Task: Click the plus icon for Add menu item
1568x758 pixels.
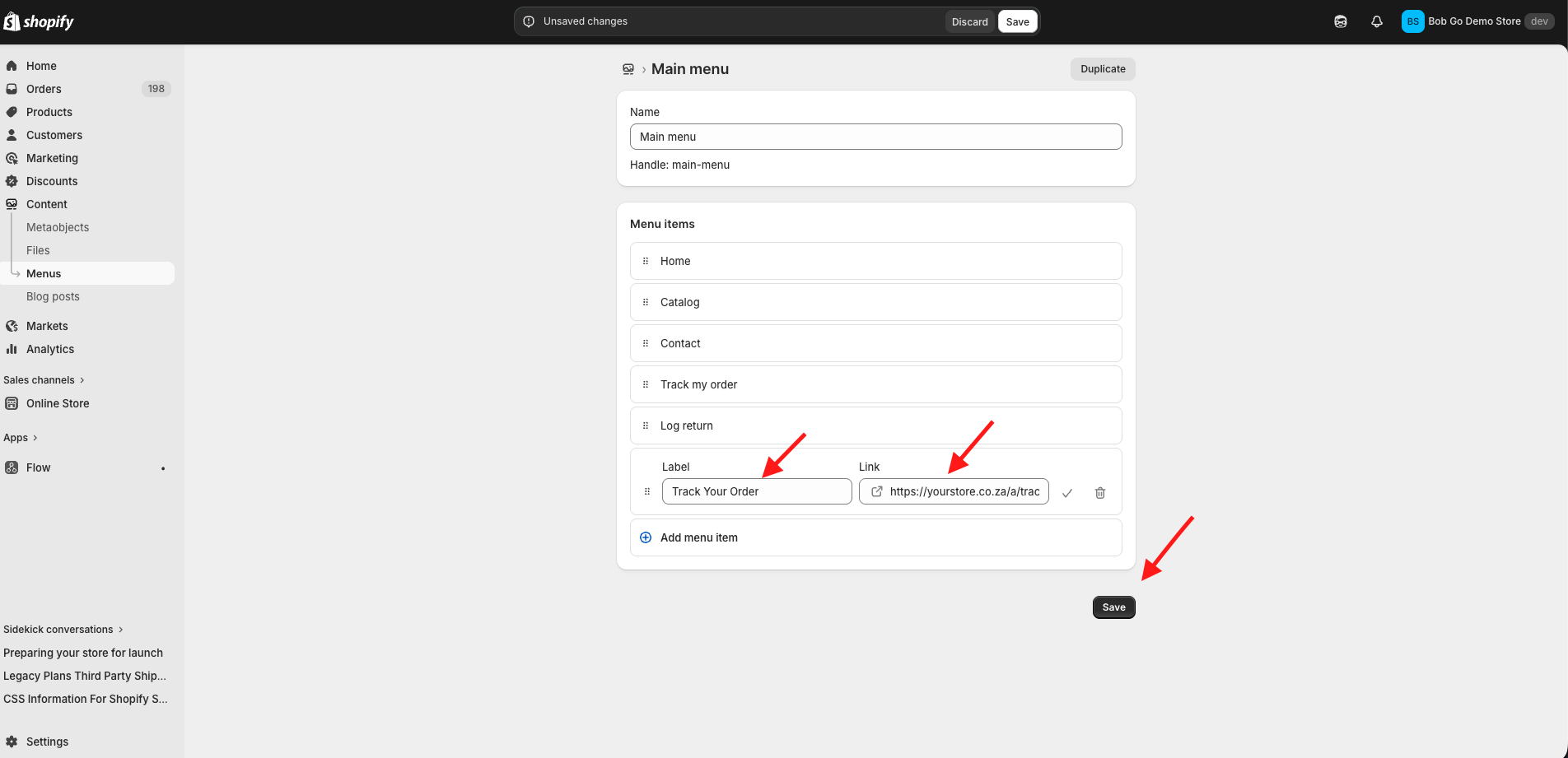Action: pos(646,537)
